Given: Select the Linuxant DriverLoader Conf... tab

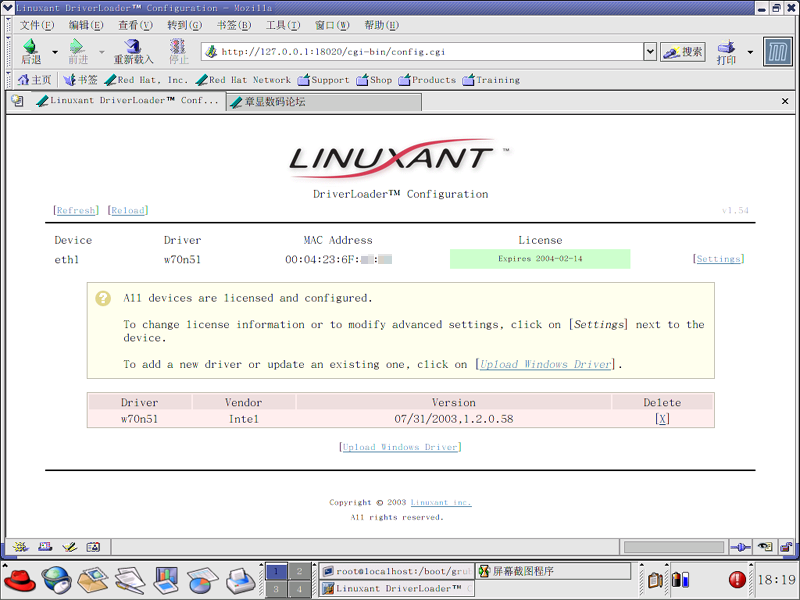Looking at the screenshot, I should (128, 101).
